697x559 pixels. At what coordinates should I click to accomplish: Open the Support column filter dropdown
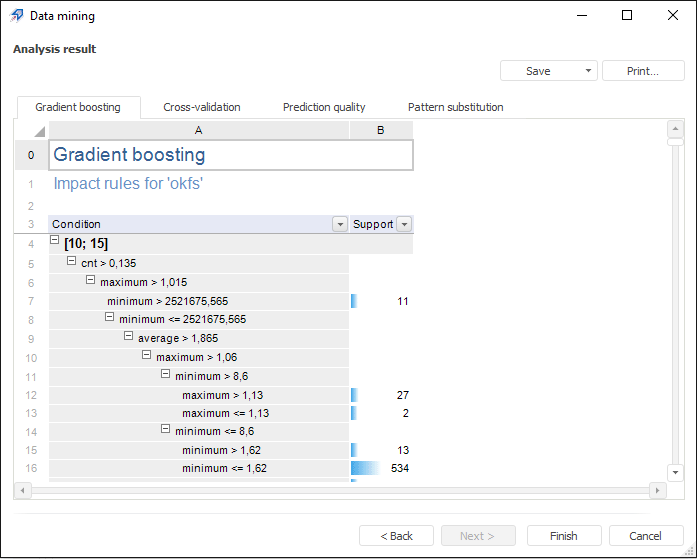tap(404, 225)
